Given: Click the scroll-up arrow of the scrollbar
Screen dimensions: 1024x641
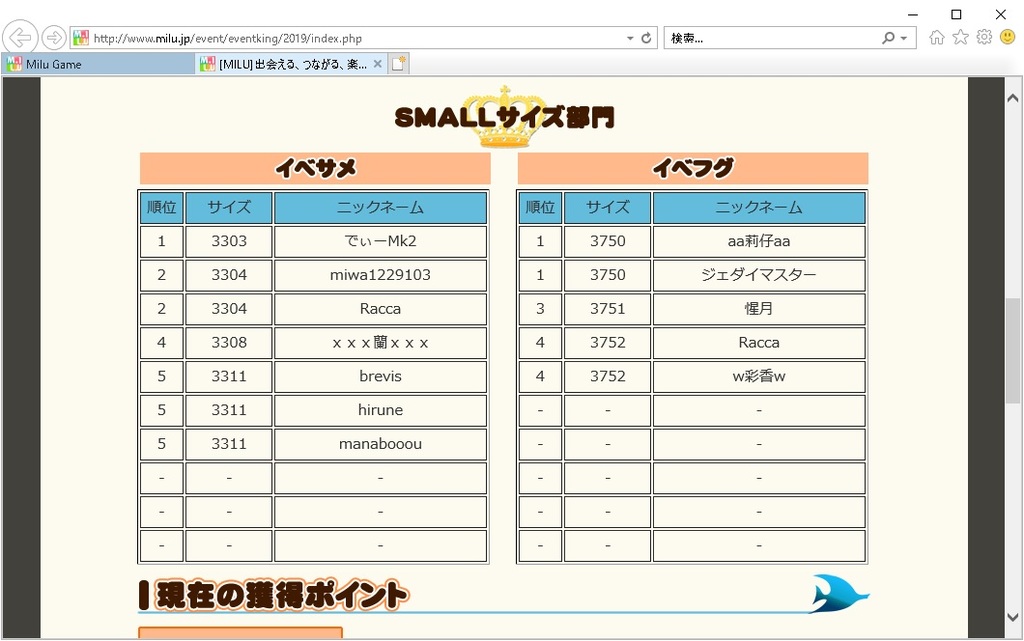Looking at the screenshot, I should (1013, 87).
